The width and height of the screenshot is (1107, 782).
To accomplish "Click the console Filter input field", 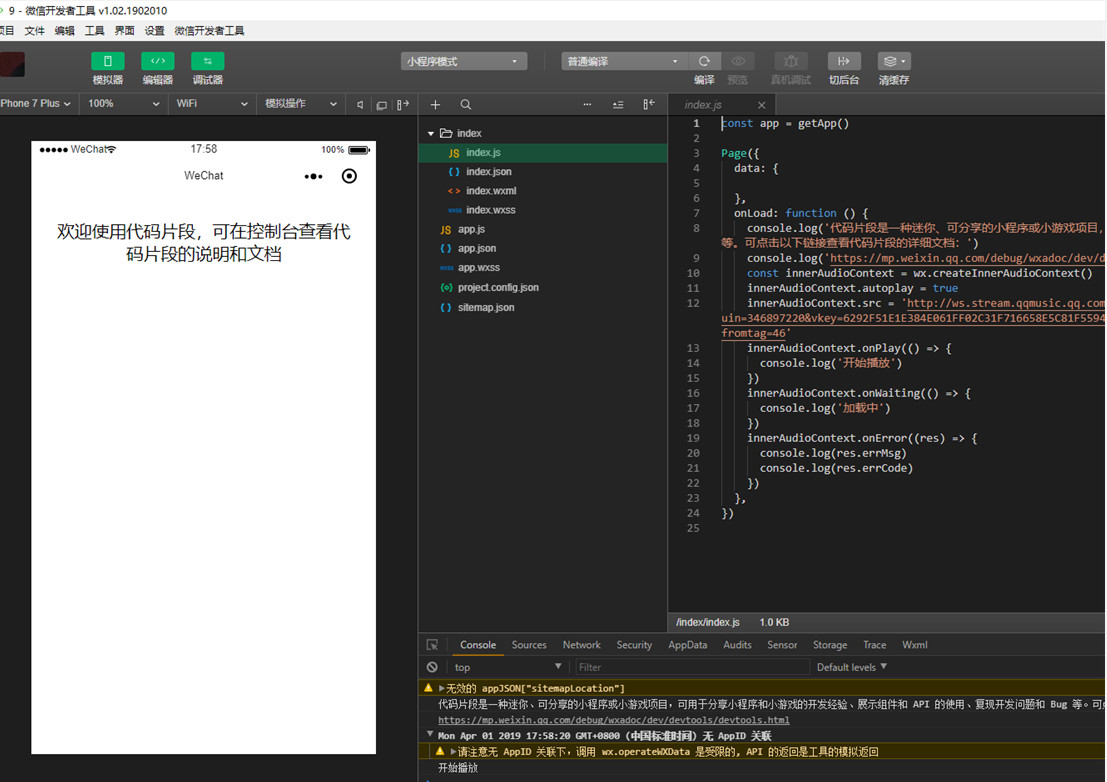I will coord(690,667).
